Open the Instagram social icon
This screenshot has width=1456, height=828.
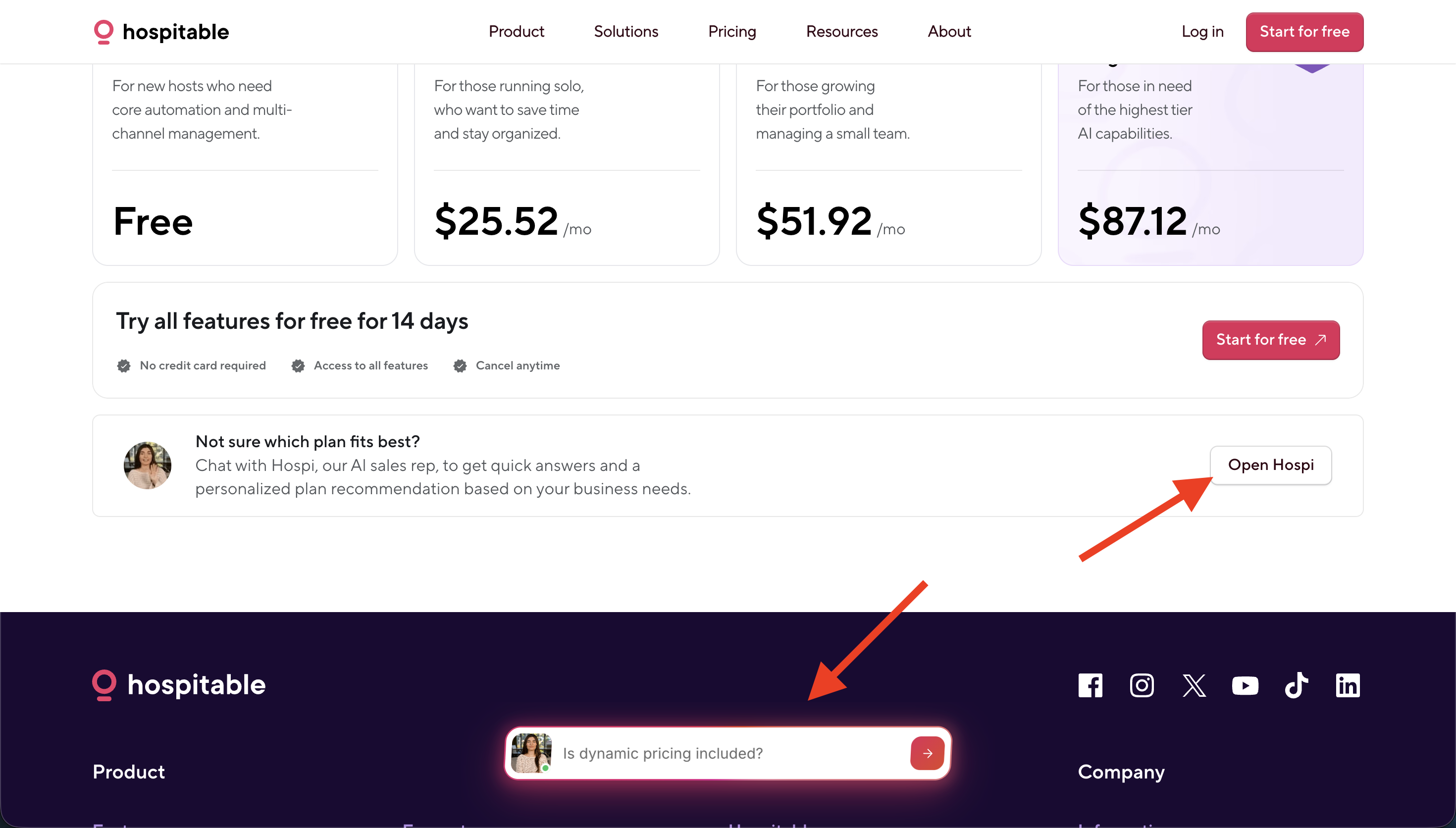(x=1142, y=685)
